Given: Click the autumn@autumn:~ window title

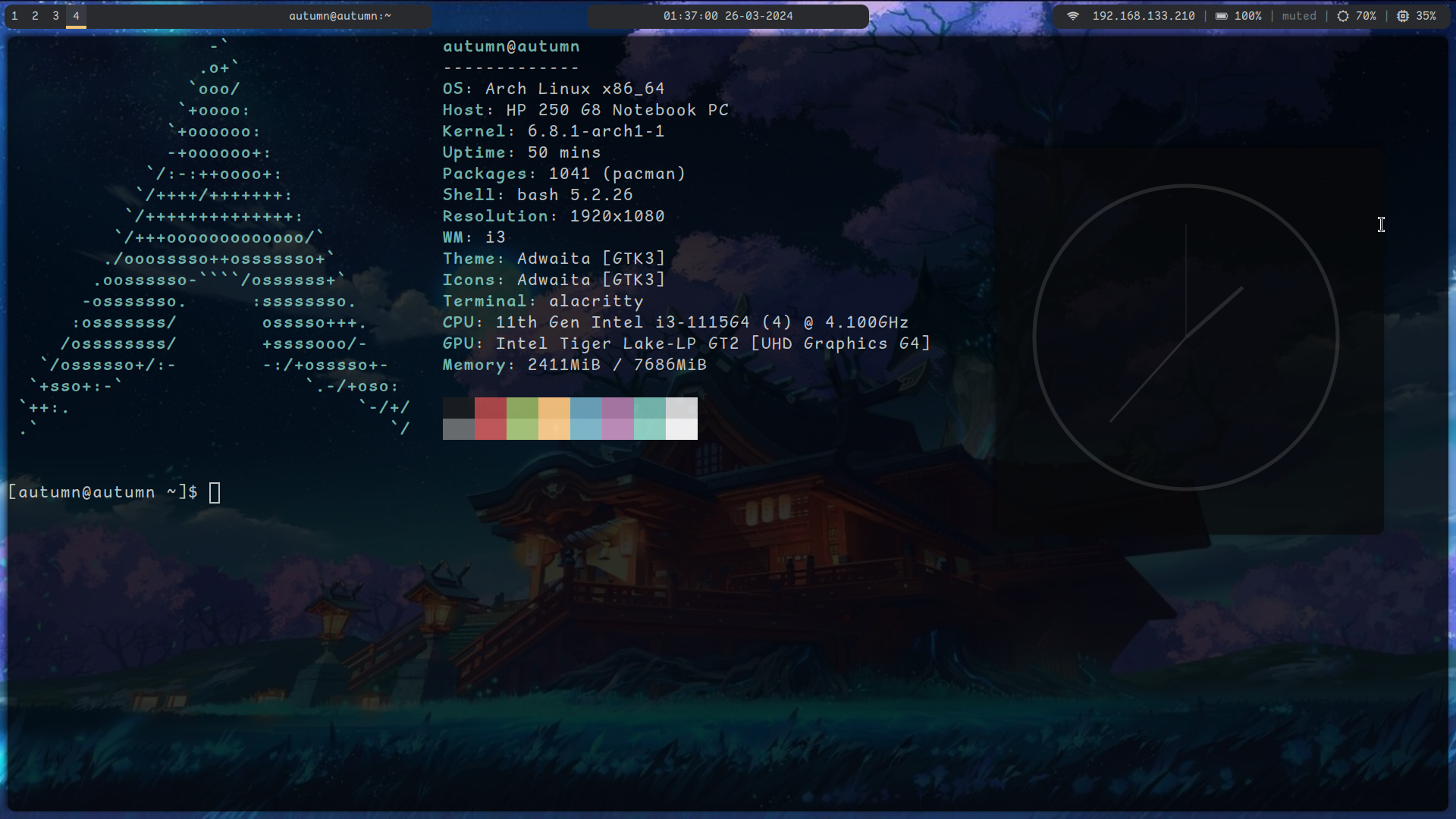Looking at the screenshot, I should click(340, 16).
